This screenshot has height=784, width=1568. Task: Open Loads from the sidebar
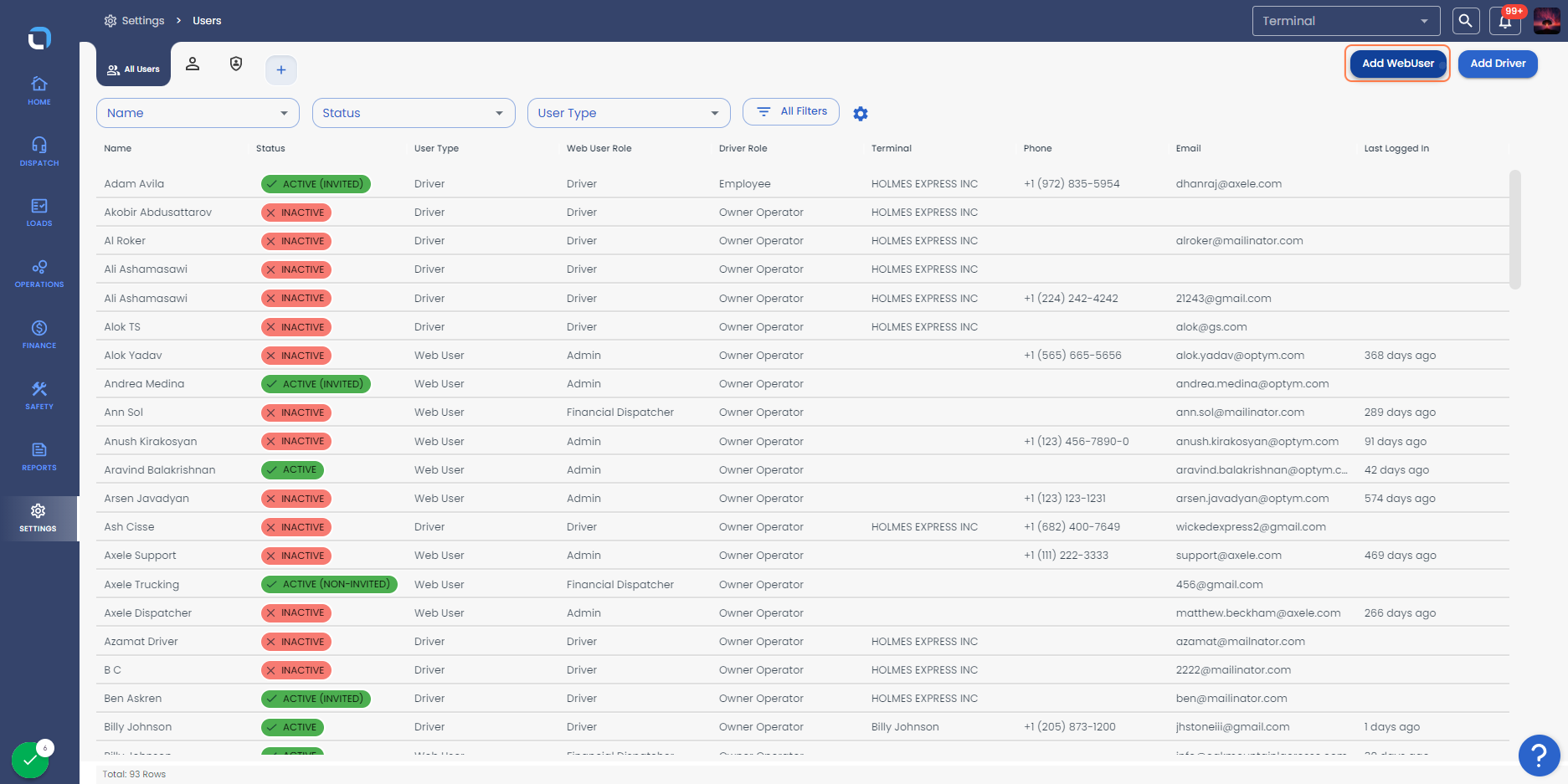39,213
